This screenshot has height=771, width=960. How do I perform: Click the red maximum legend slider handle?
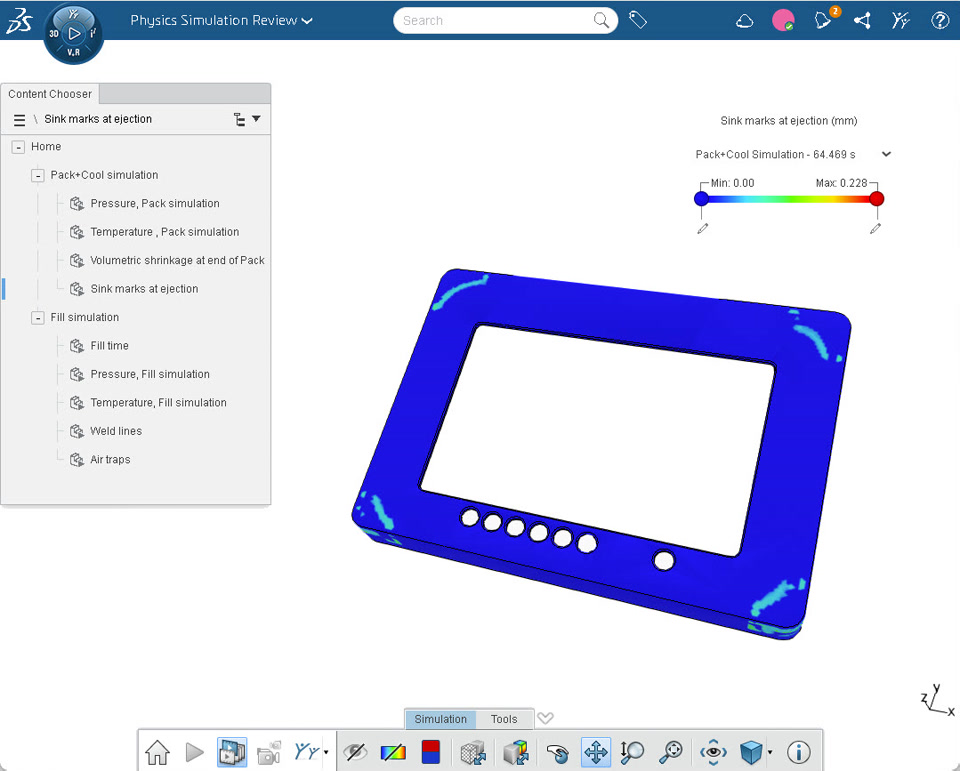[x=876, y=198]
